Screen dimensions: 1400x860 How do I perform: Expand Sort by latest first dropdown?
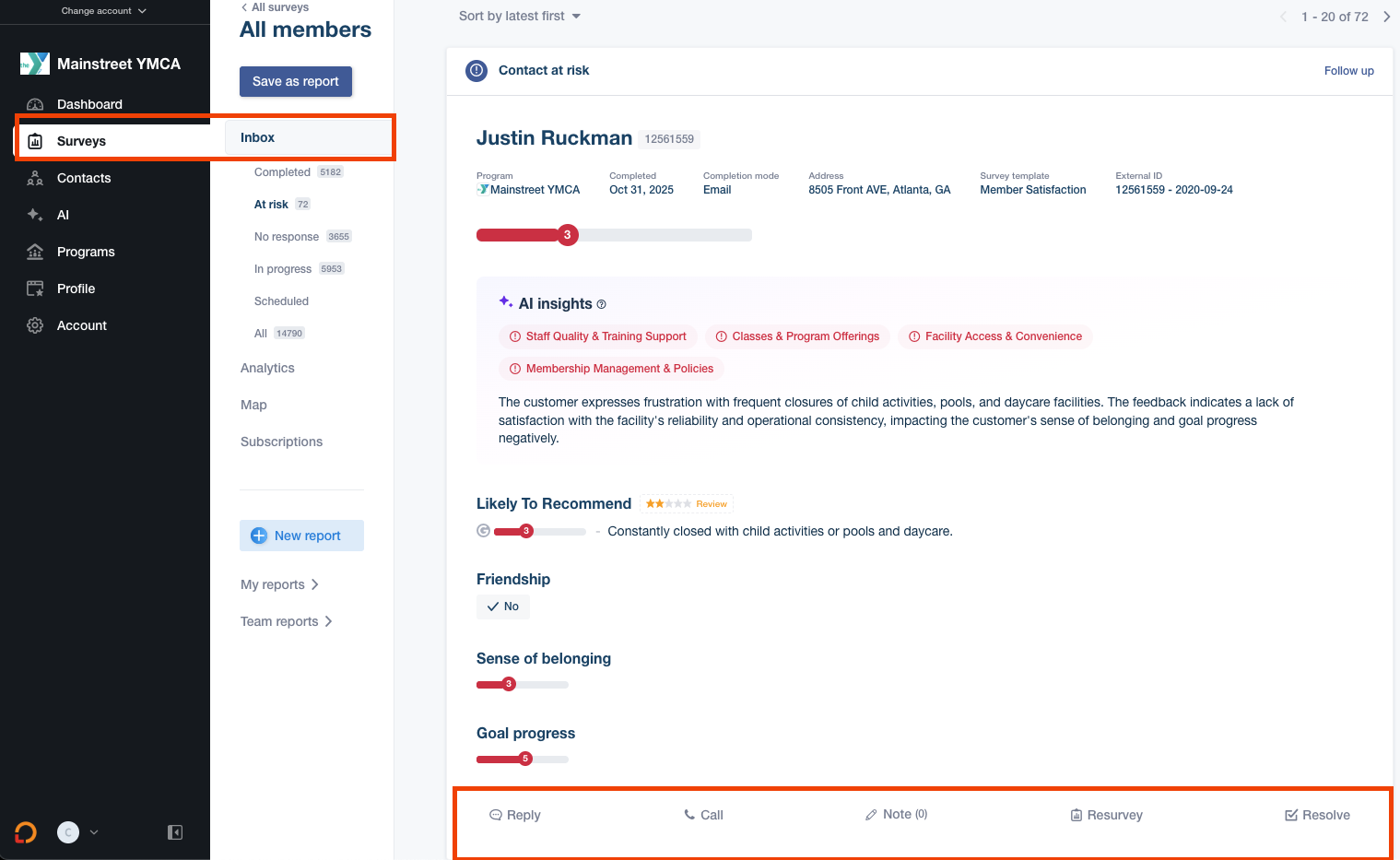(x=520, y=17)
